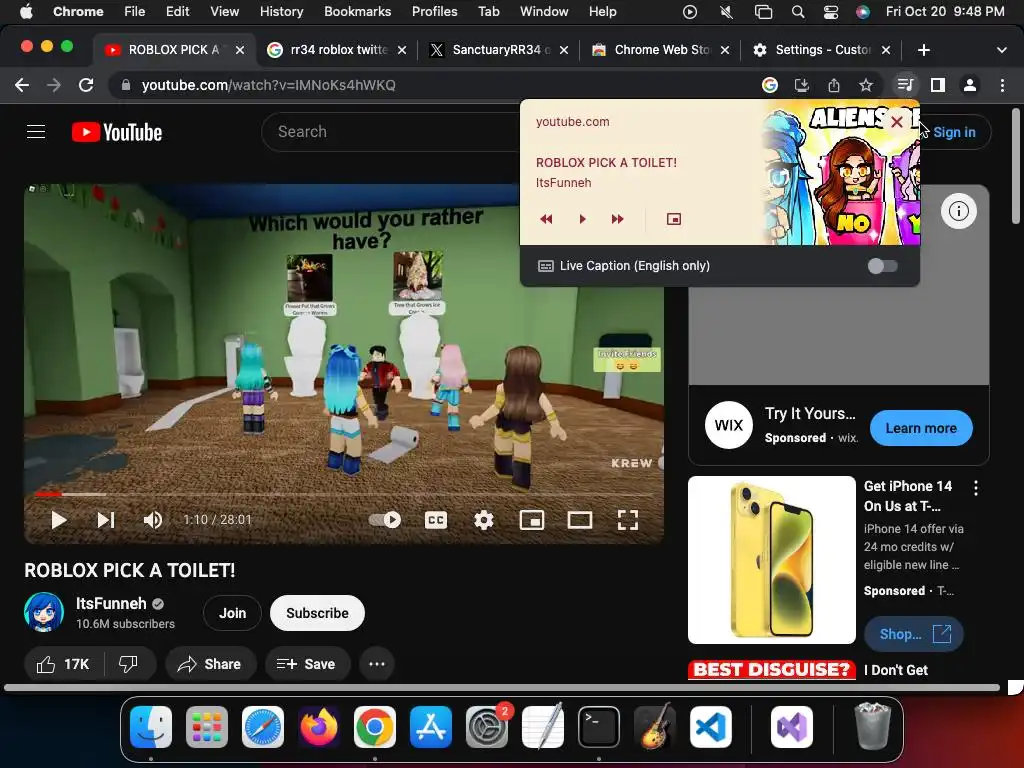Skip to the next video
Screen dimensions: 1024x768
pyautogui.click(x=106, y=520)
